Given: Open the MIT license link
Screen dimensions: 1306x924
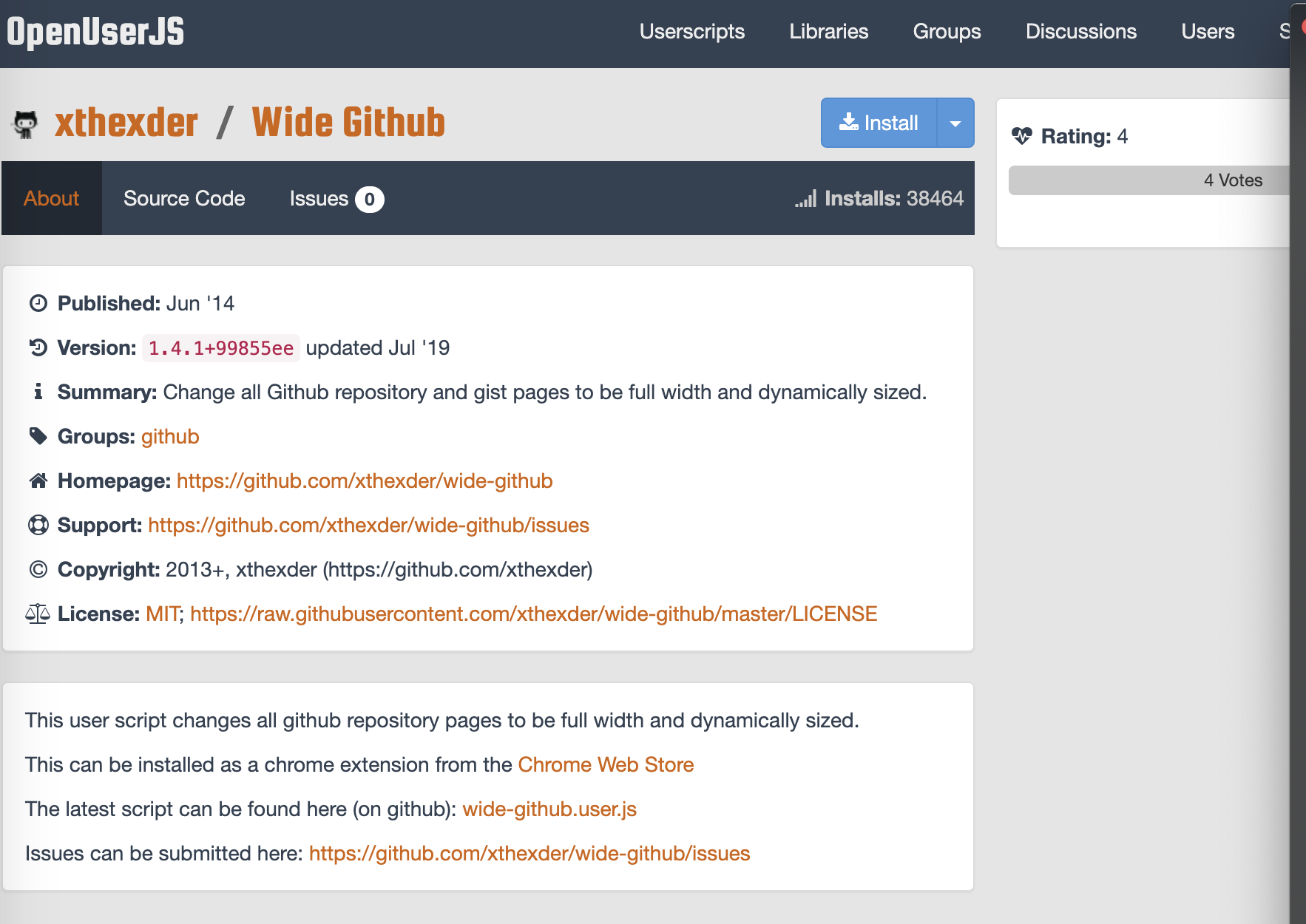Looking at the screenshot, I should point(163,614).
